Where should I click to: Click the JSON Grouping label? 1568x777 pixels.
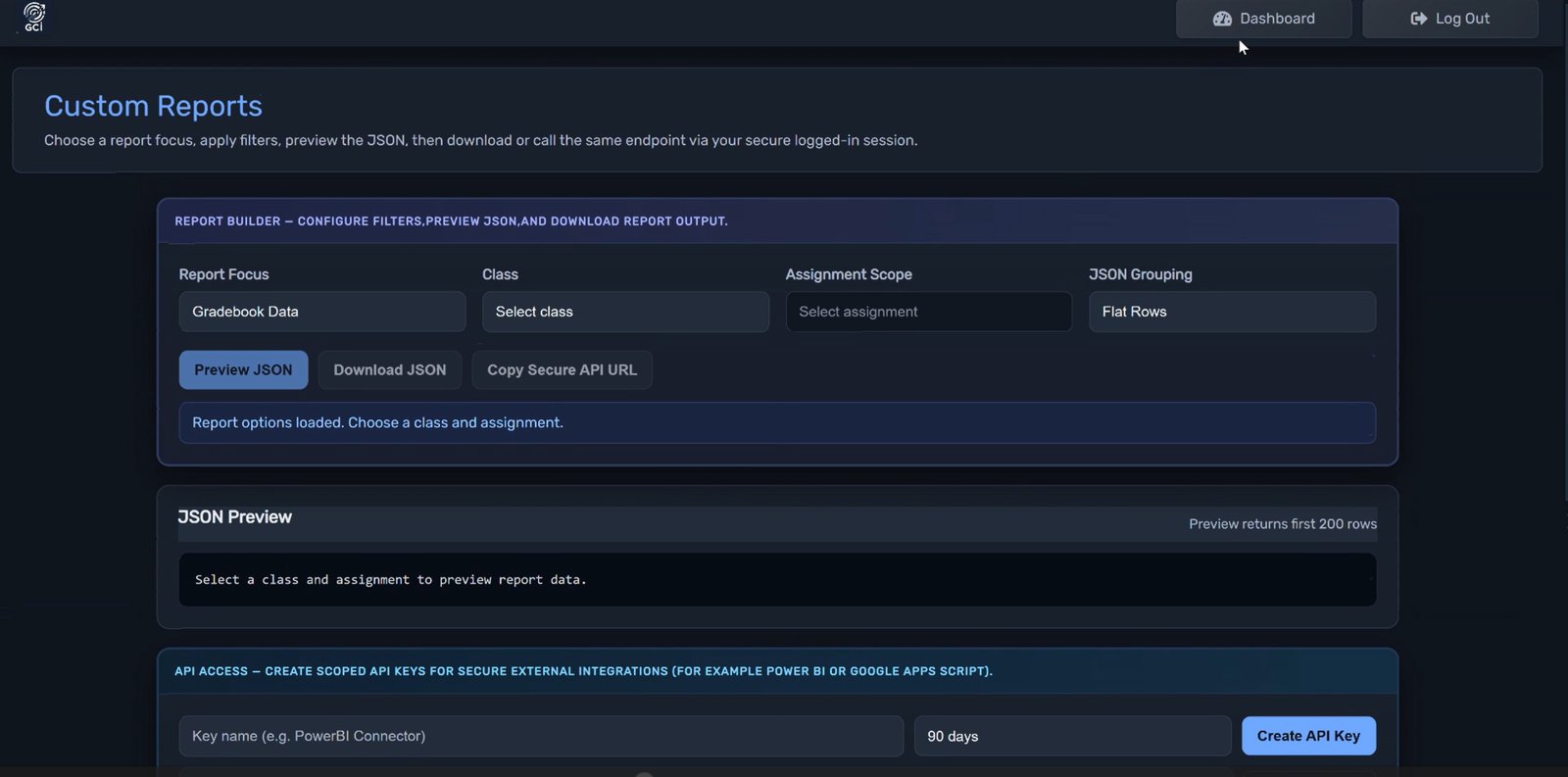click(1141, 274)
